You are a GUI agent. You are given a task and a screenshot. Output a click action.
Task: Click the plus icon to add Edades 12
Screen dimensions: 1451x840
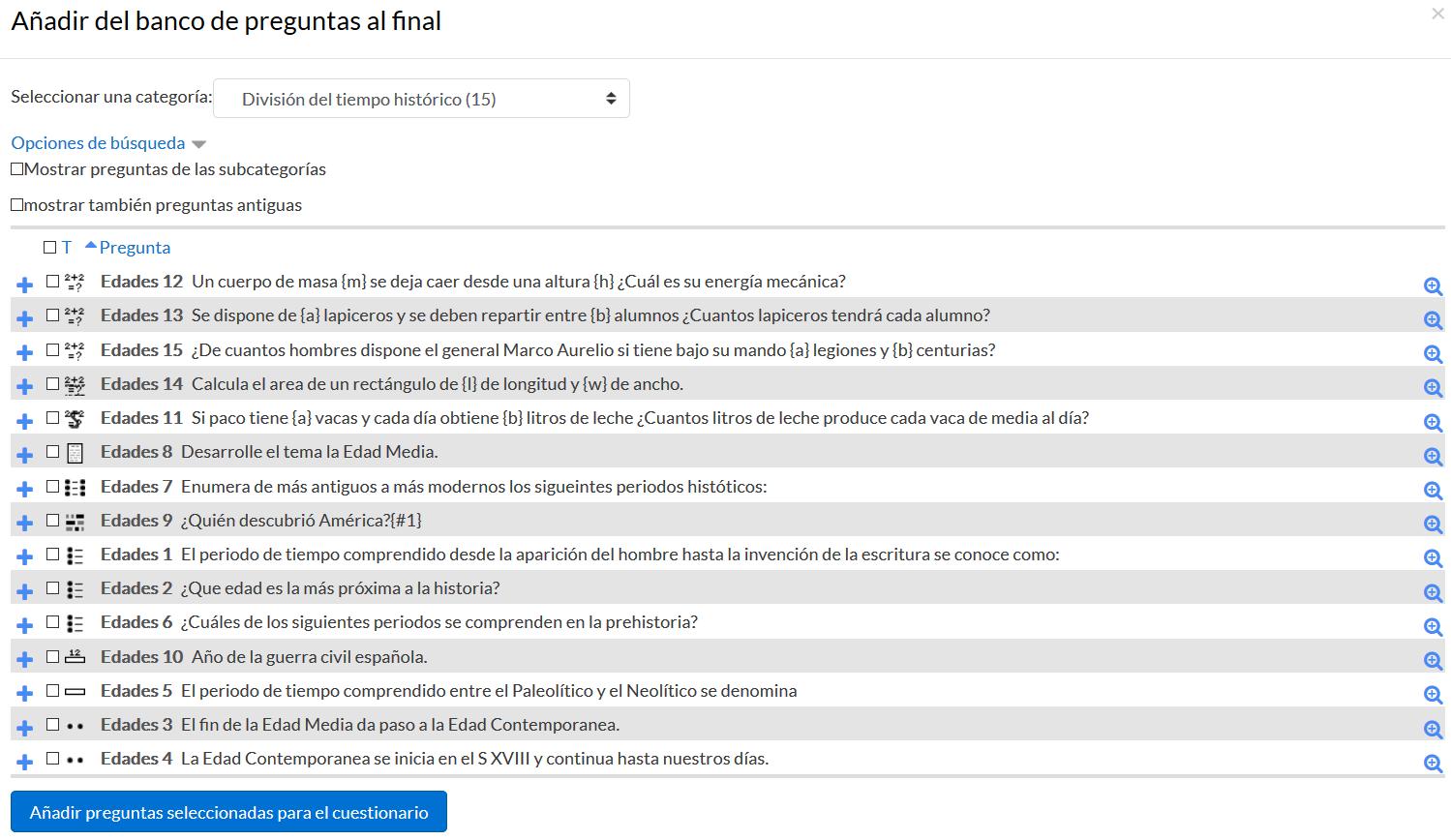[25, 285]
